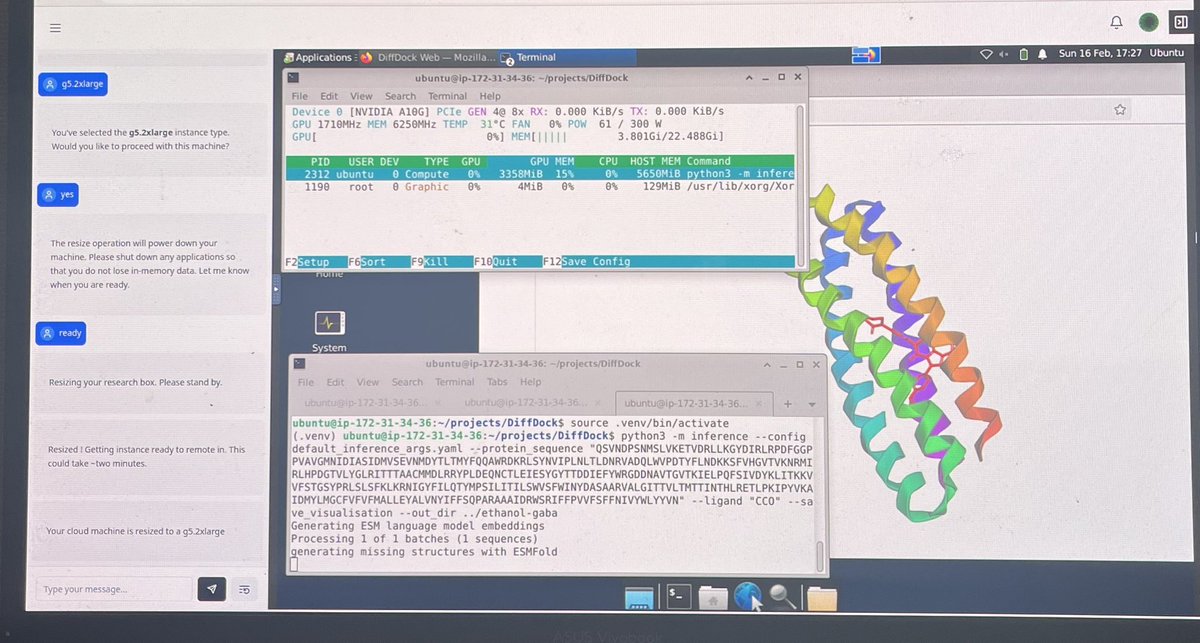Select the F6 Sort option
1200x643 pixels.
(367, 262)
